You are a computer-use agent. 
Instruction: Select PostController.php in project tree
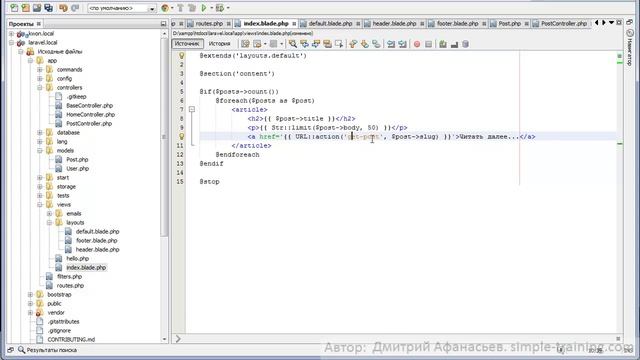(89, 124)
